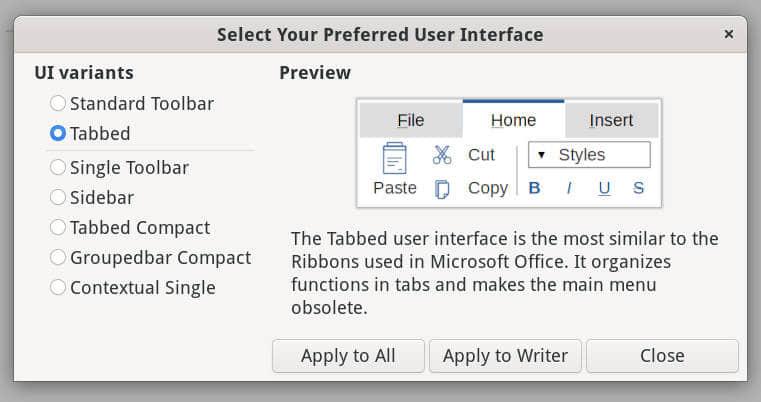Viewport: 761px width, 402px height.
Task: Click the Underline U icon
Action: [x=604, y=188]
